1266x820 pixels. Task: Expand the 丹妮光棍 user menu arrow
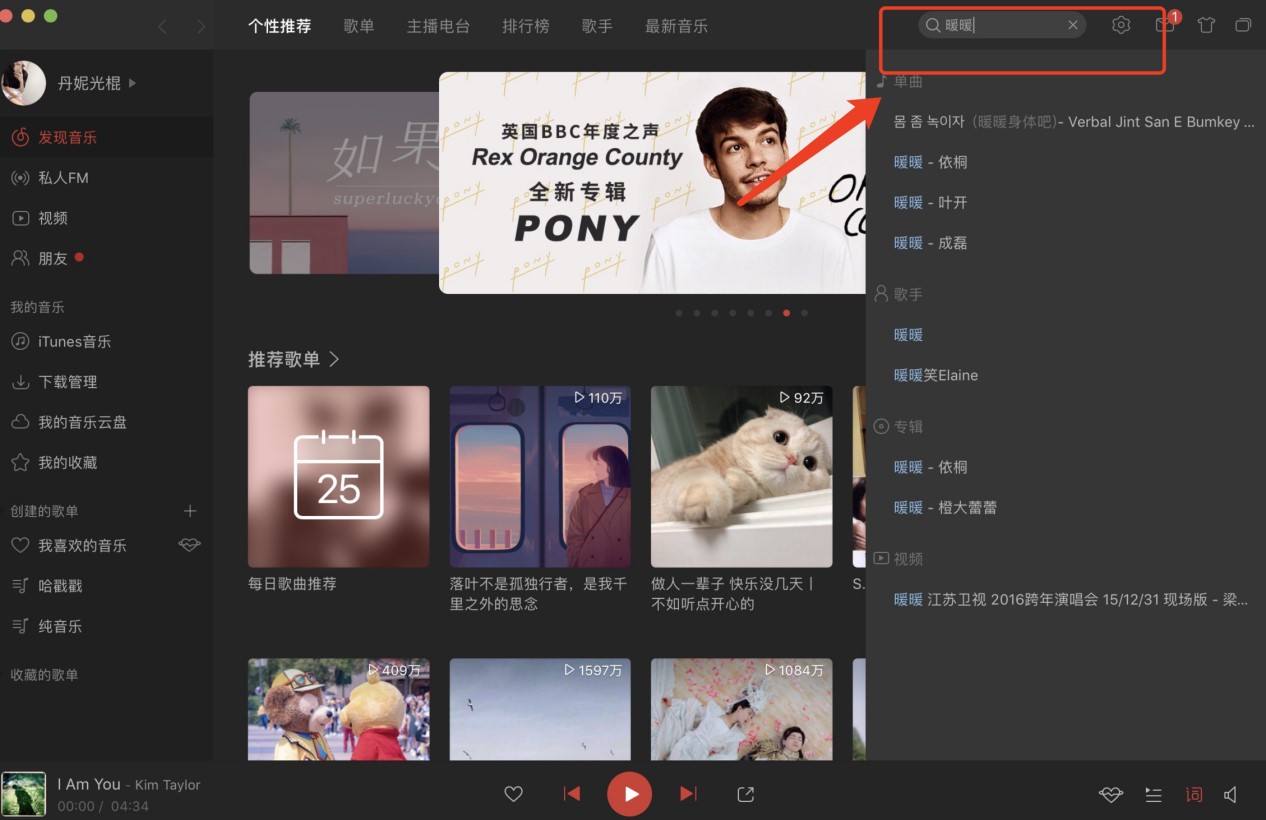[x=133, y=83]
